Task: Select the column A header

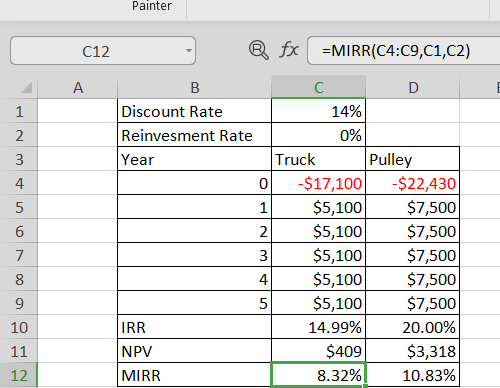Action: tap(78, 88)
